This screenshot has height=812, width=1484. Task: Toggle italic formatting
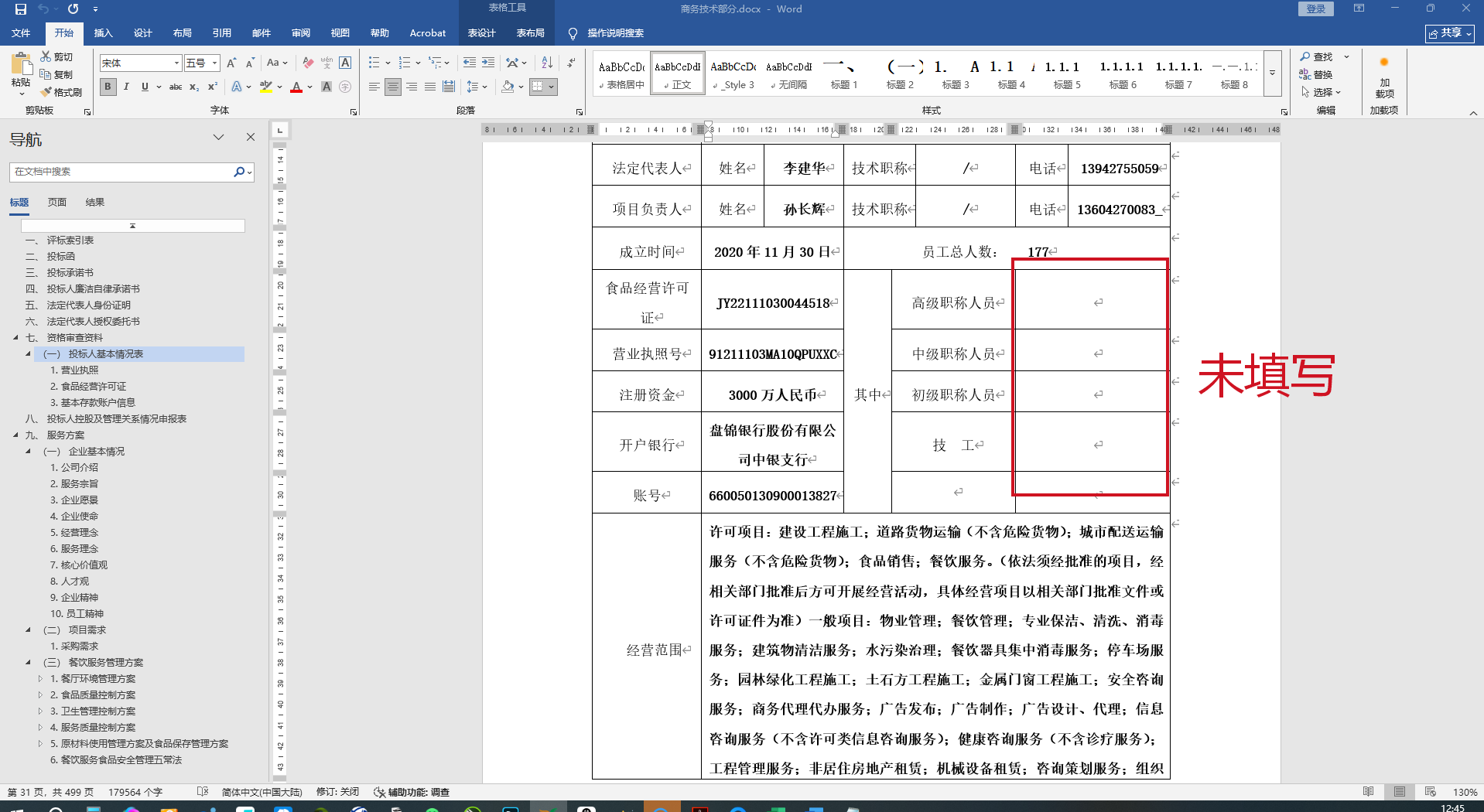[x=126, y=87]
